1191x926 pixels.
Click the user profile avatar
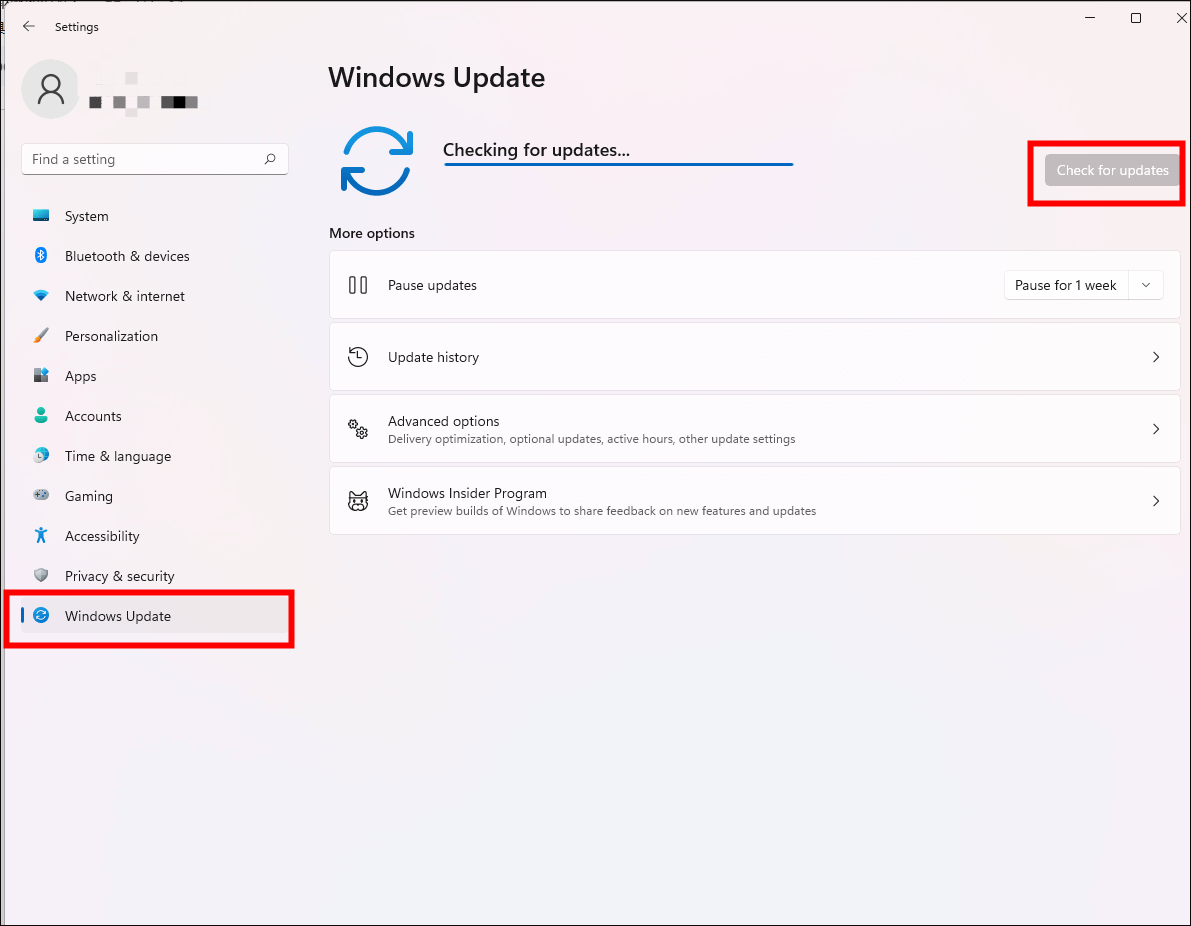tap(49, 88)
